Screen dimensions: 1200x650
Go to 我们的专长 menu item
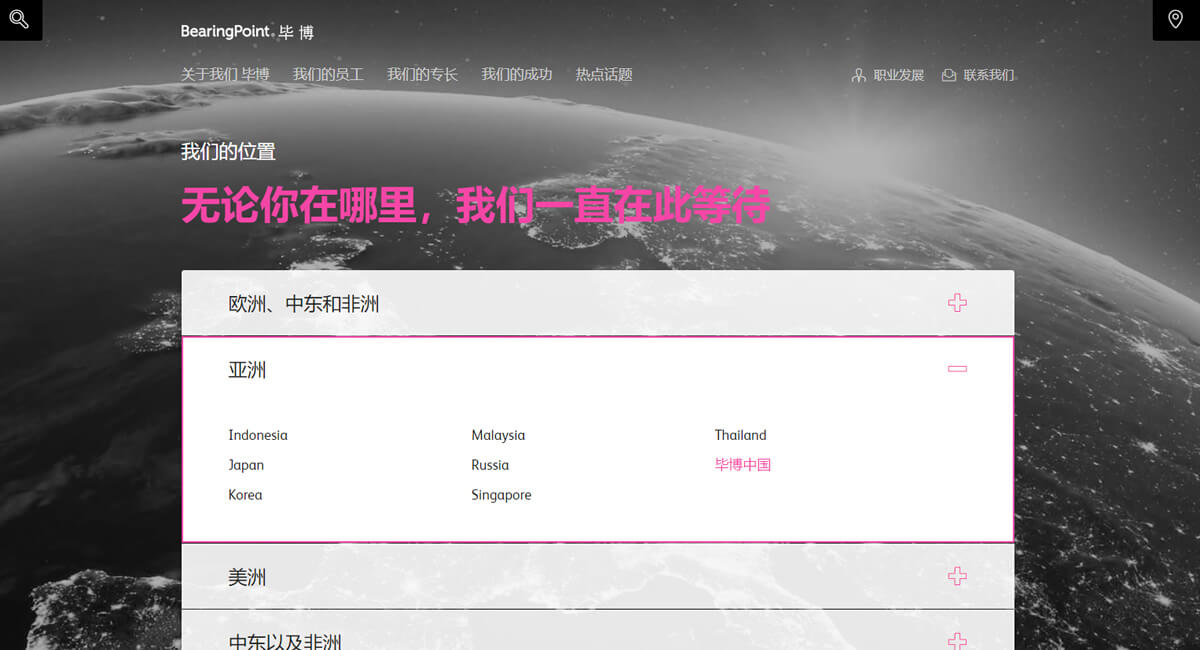pyautogui.click(x=422, y=75)
